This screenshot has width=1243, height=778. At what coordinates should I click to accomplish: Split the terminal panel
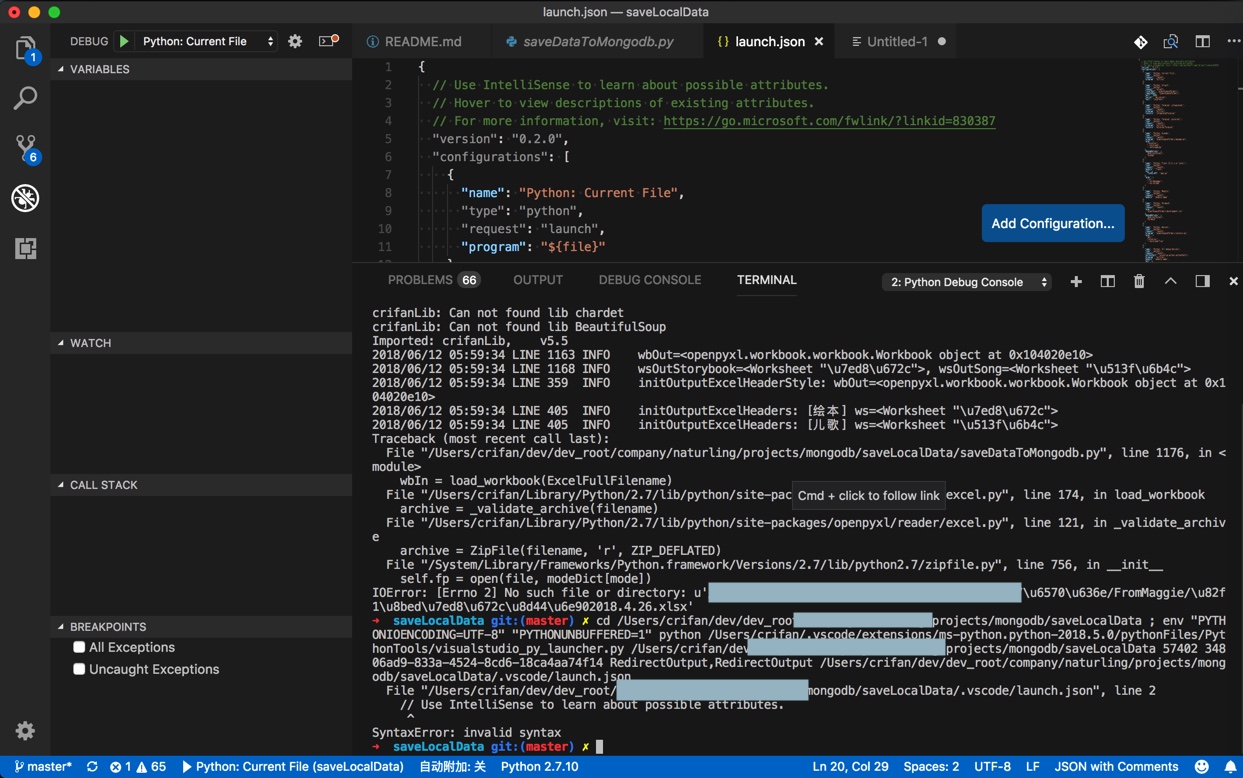pyautogui.click(x=1107, y=281)
